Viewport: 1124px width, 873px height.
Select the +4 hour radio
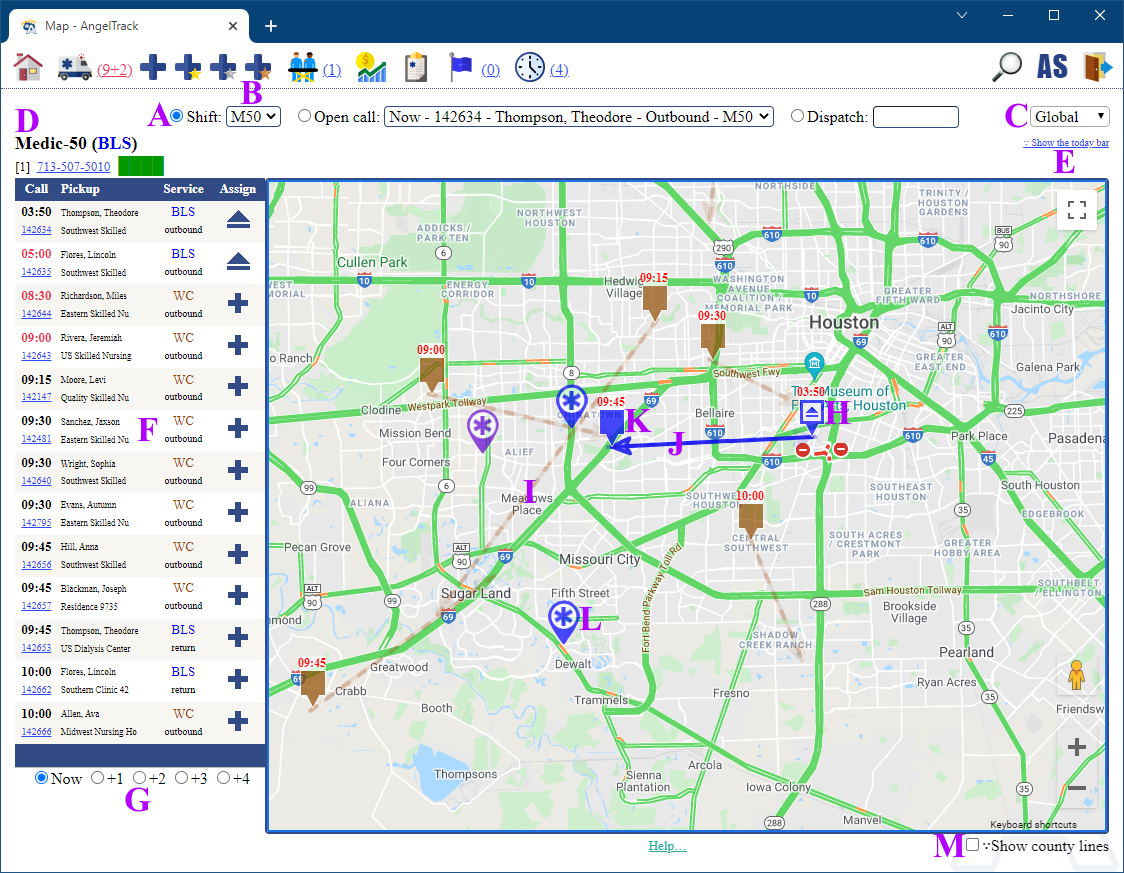223,778
